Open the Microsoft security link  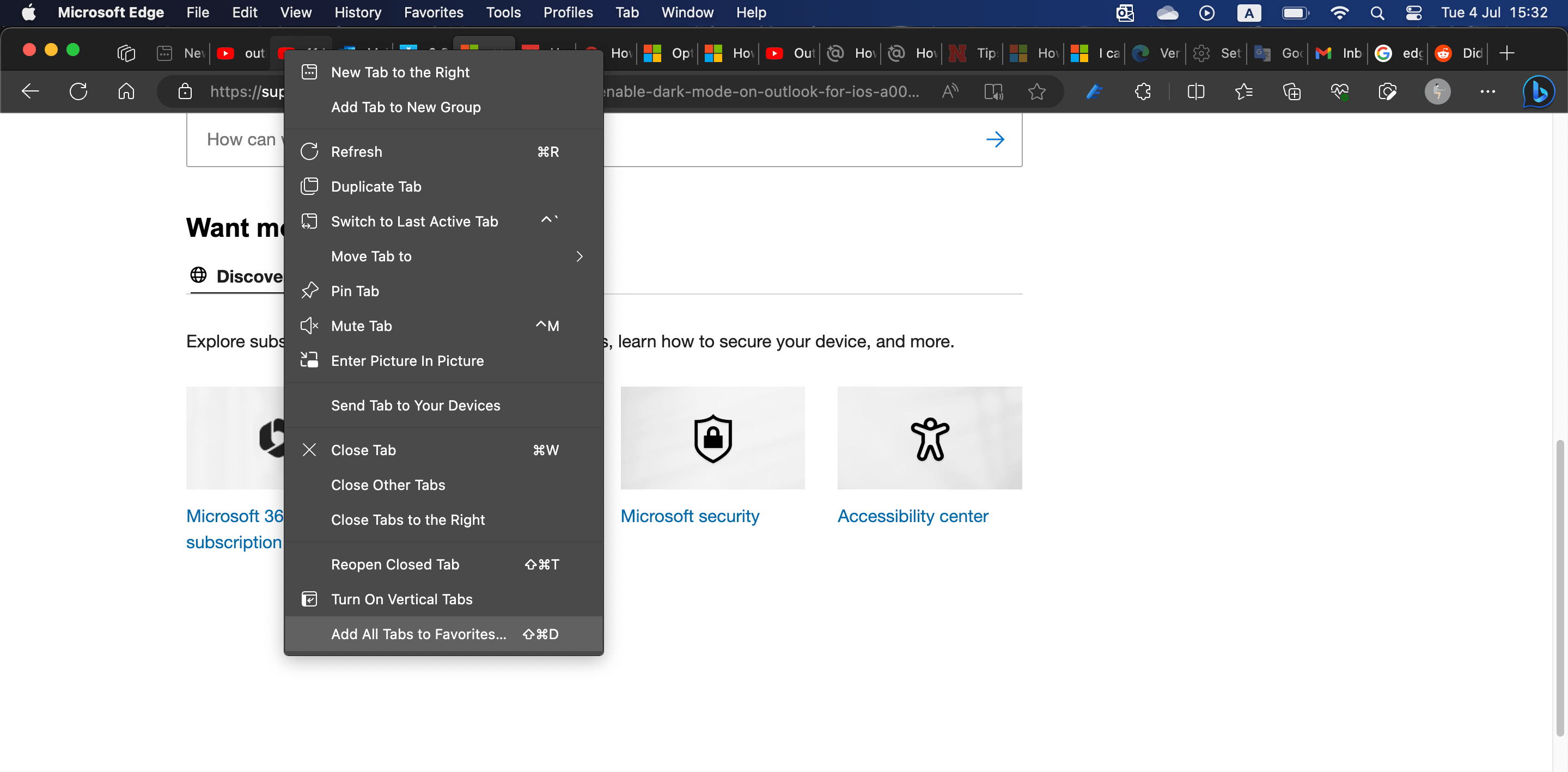(690, 516)
